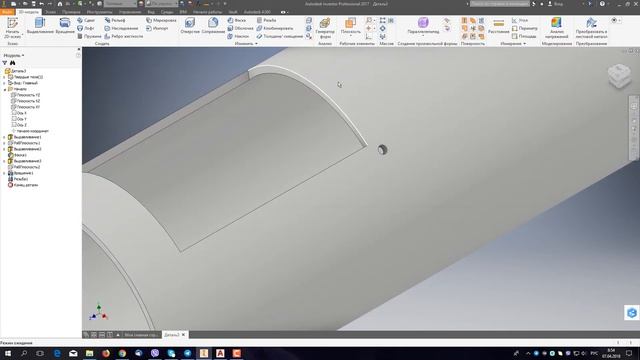
Task: Choose the Импорт (Import) tool
Action: click(157, 28)
